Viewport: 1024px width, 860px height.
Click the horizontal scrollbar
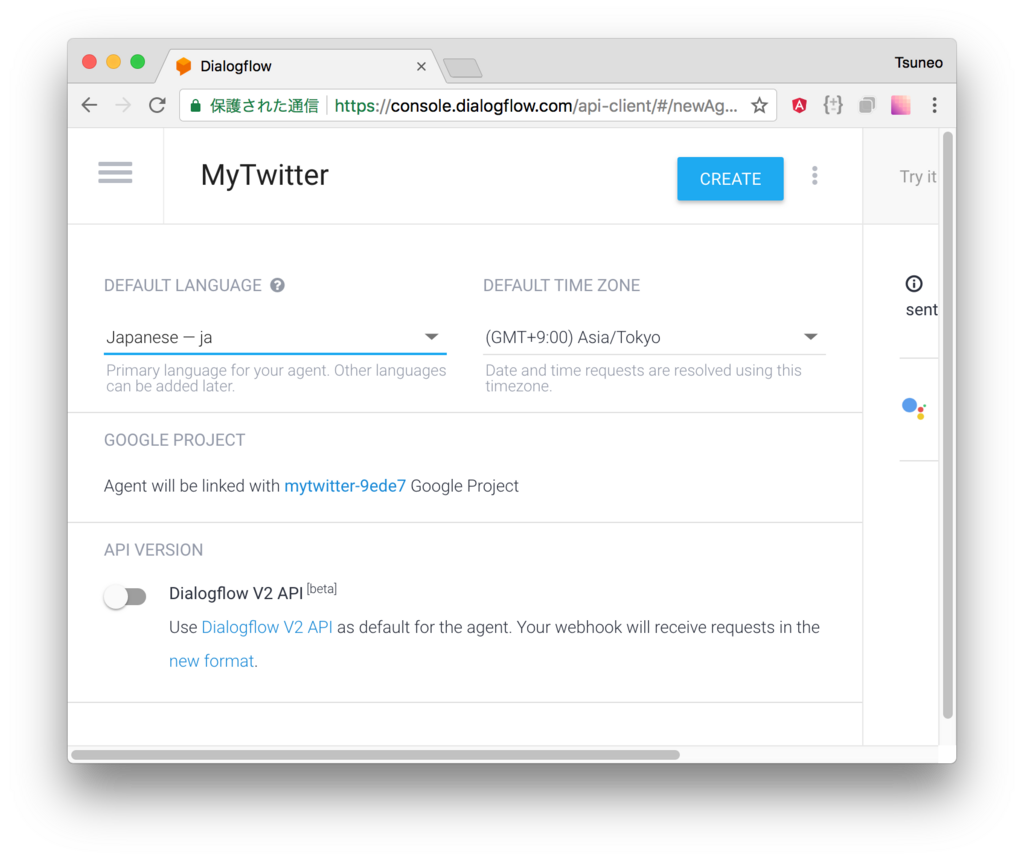click(x=375, y=755)
